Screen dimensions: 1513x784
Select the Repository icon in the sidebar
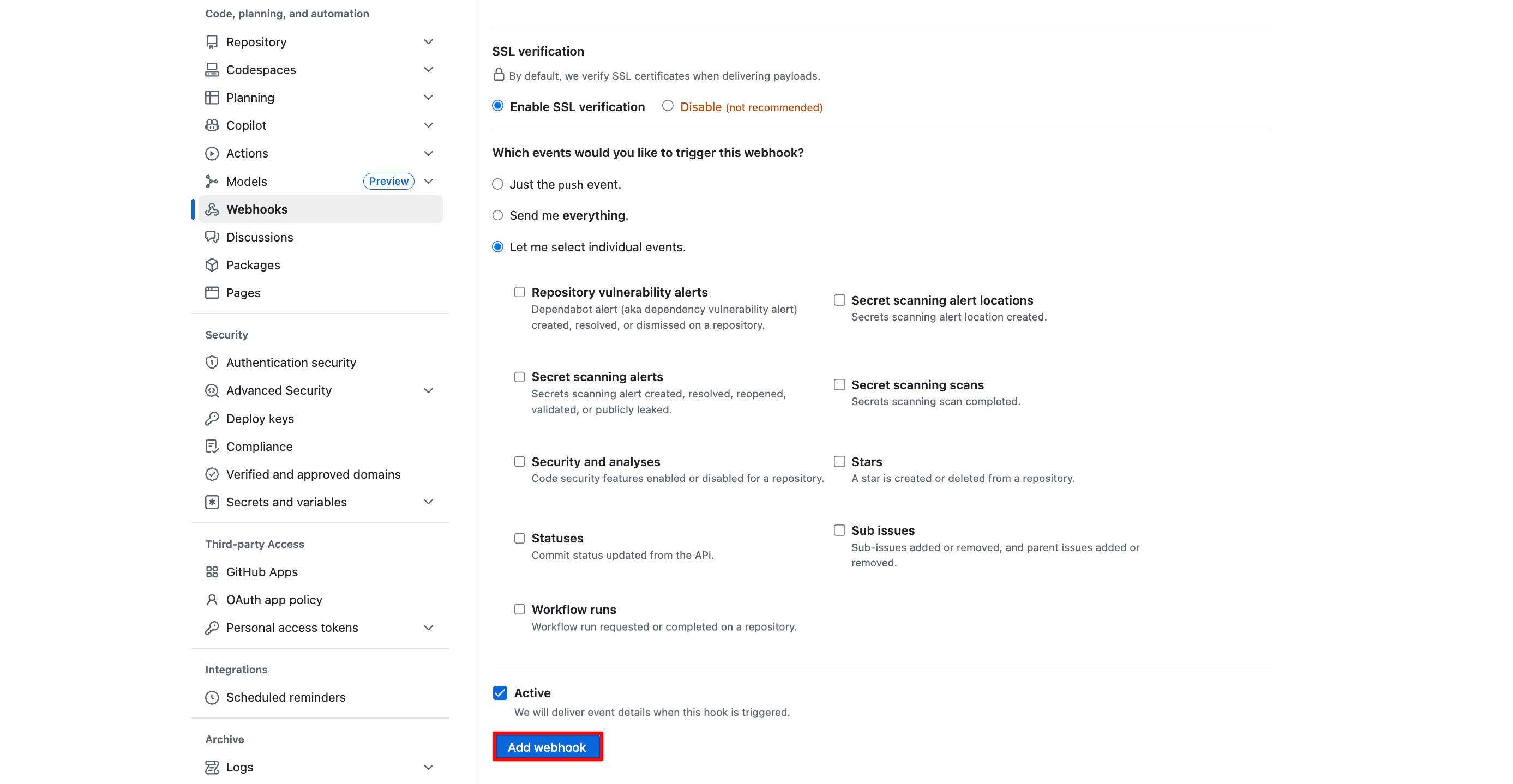click(212, 41)
